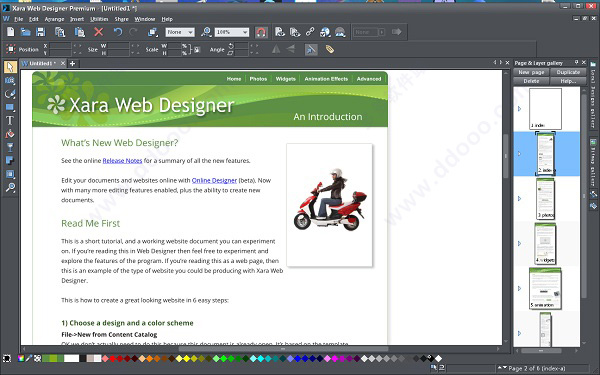Click the Delete button in gallery
The image size is (600, 375).
(531, 81)
